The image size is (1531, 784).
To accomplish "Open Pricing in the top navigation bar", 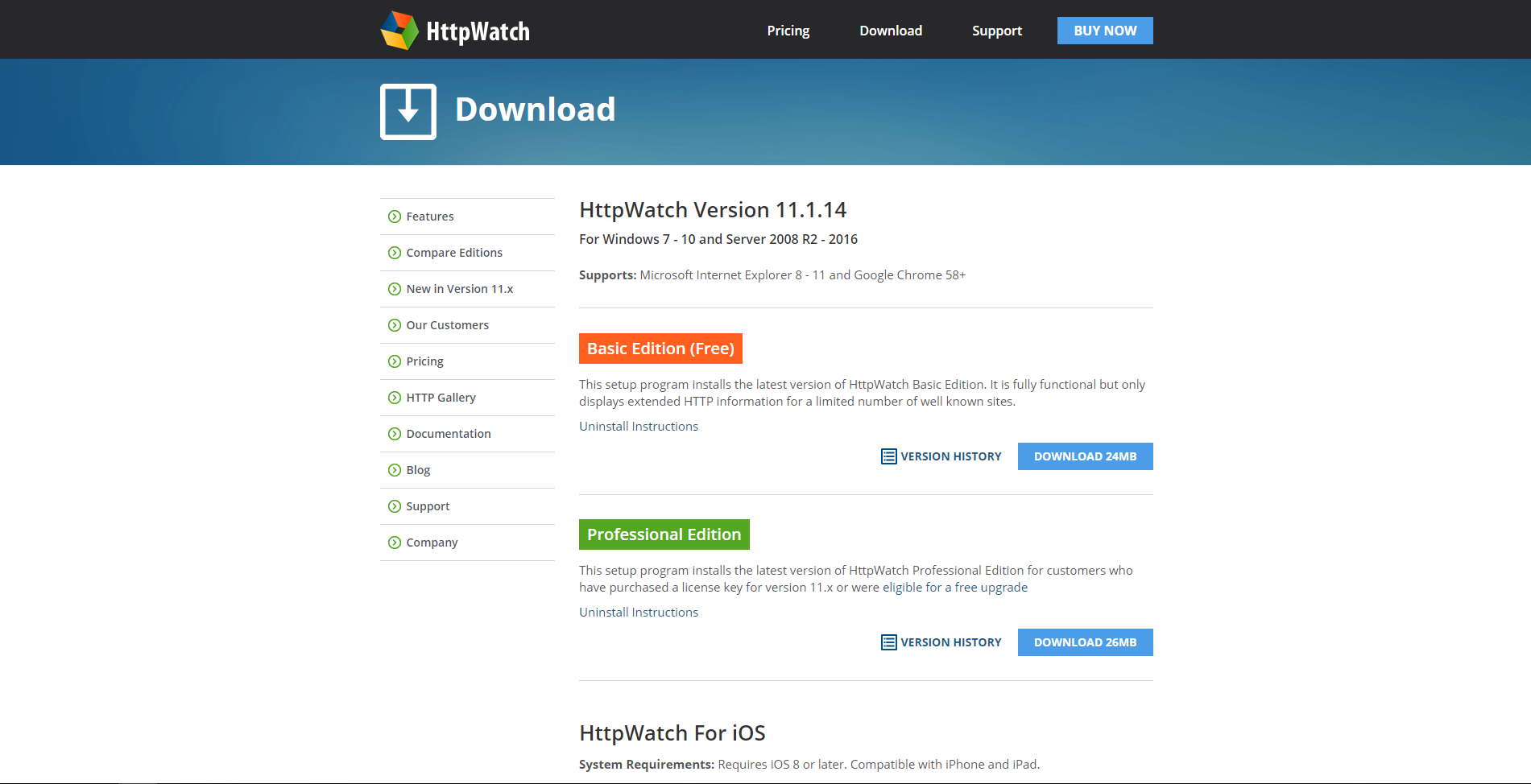I will [x=788, y=31].
